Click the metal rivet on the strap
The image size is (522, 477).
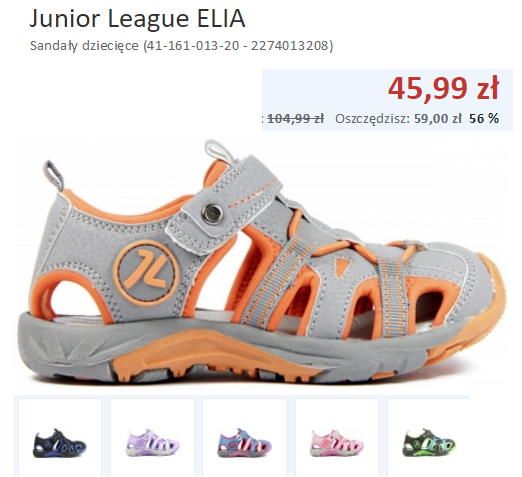click(211, 212)
